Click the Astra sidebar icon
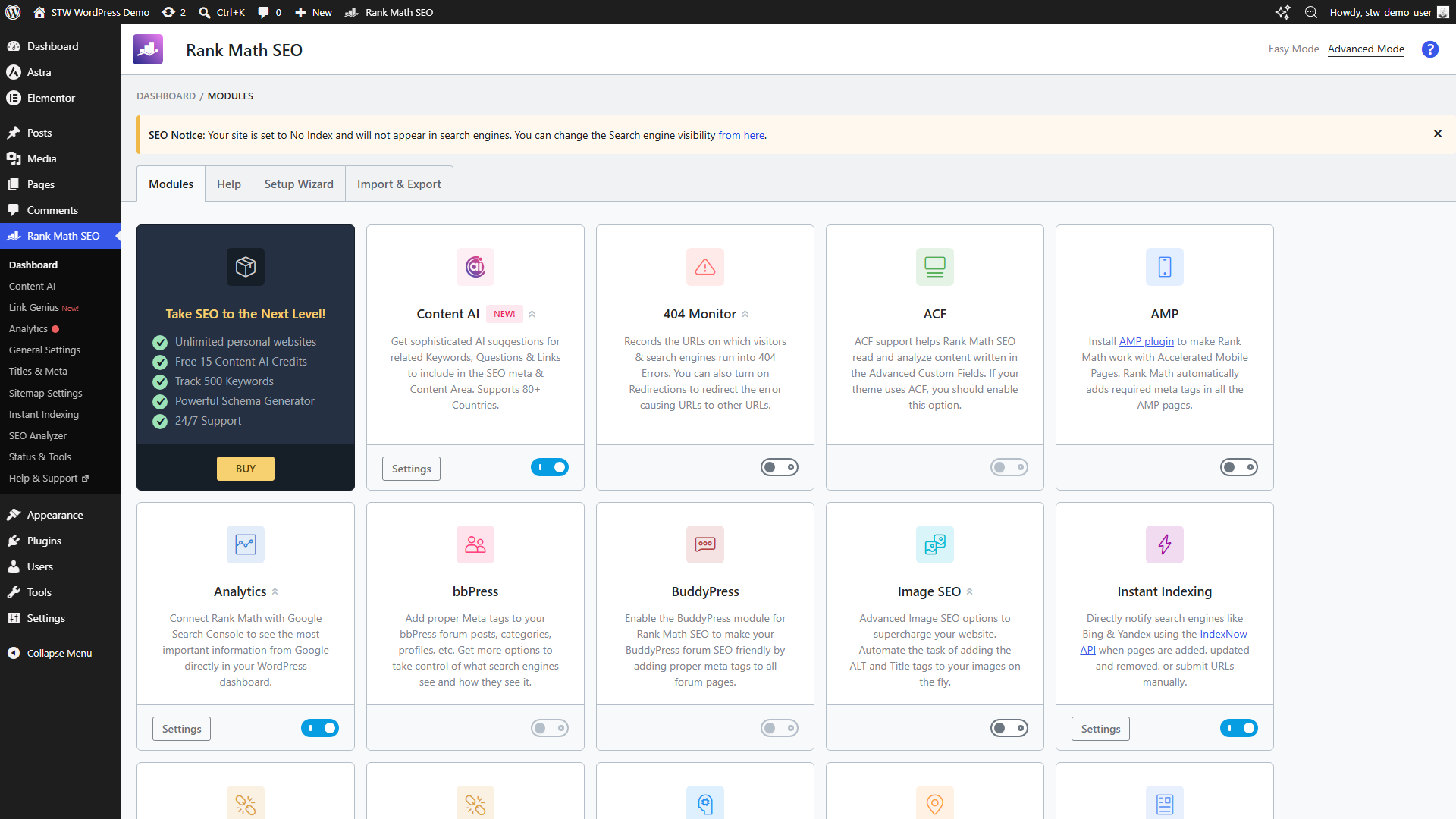This screenshot has height=819, width=1456. tap(14, 72)
